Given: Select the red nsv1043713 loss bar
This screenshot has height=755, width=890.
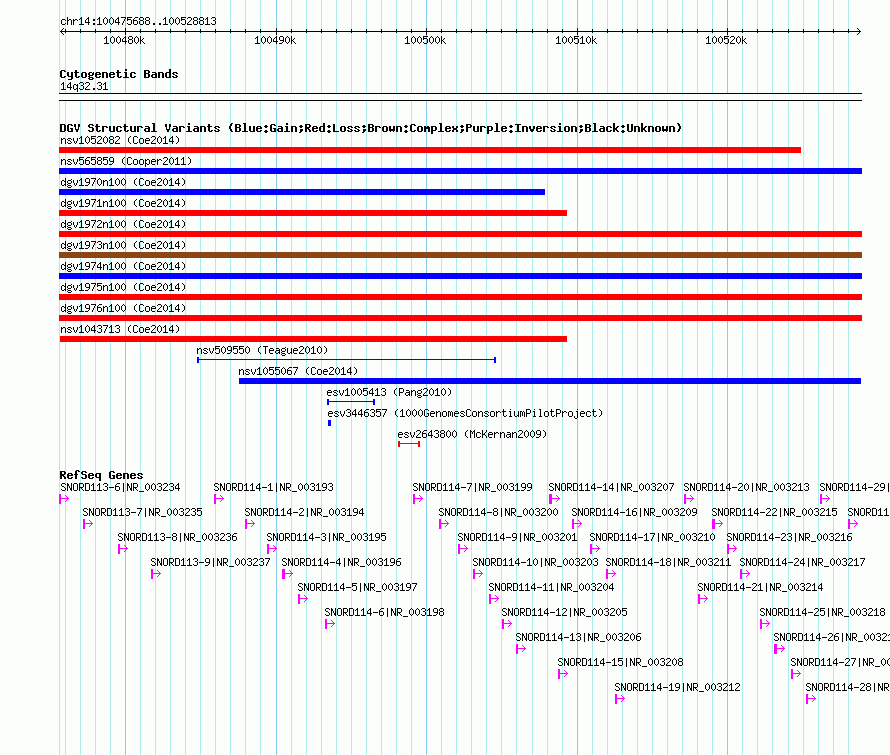Looking at the screenshot, I should pos(313,339).
